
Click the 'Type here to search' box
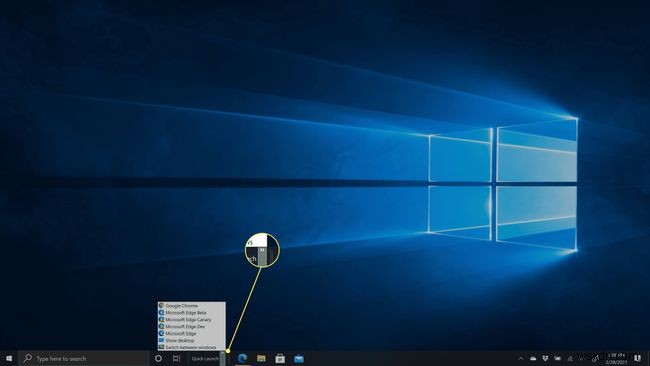coord(84,359)
